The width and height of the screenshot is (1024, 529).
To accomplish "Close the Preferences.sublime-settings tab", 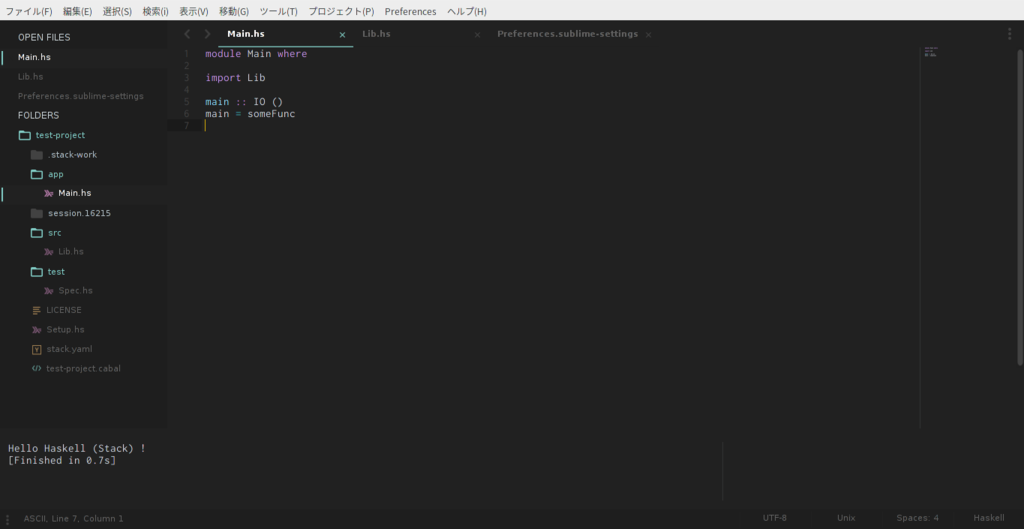I will click(648, 35).
